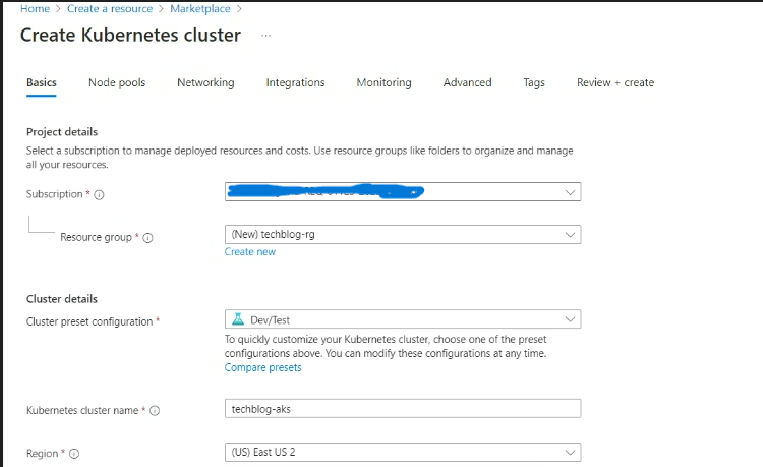
Task: Open the Networking tab
Action: pyautogui.click(x=205, y=82)
